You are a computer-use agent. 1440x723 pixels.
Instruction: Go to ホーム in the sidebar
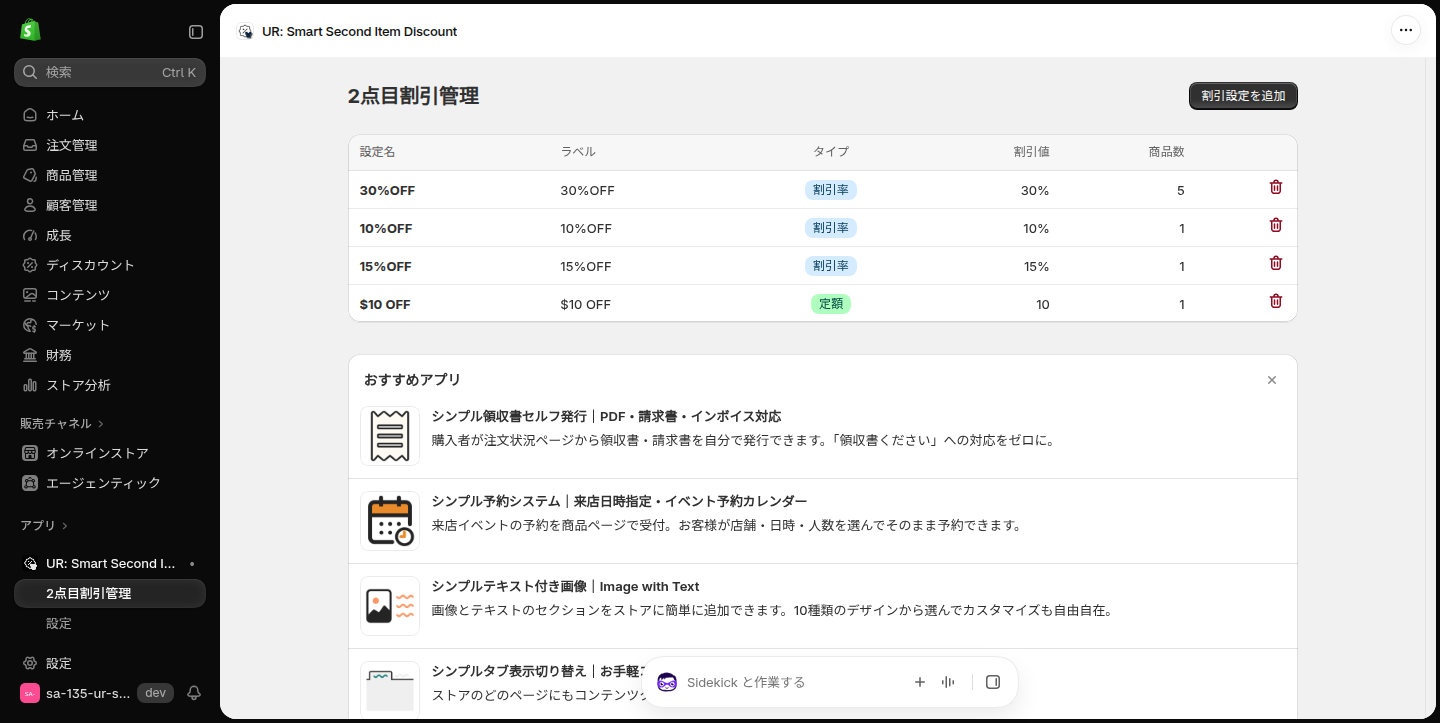pos(110,115)
